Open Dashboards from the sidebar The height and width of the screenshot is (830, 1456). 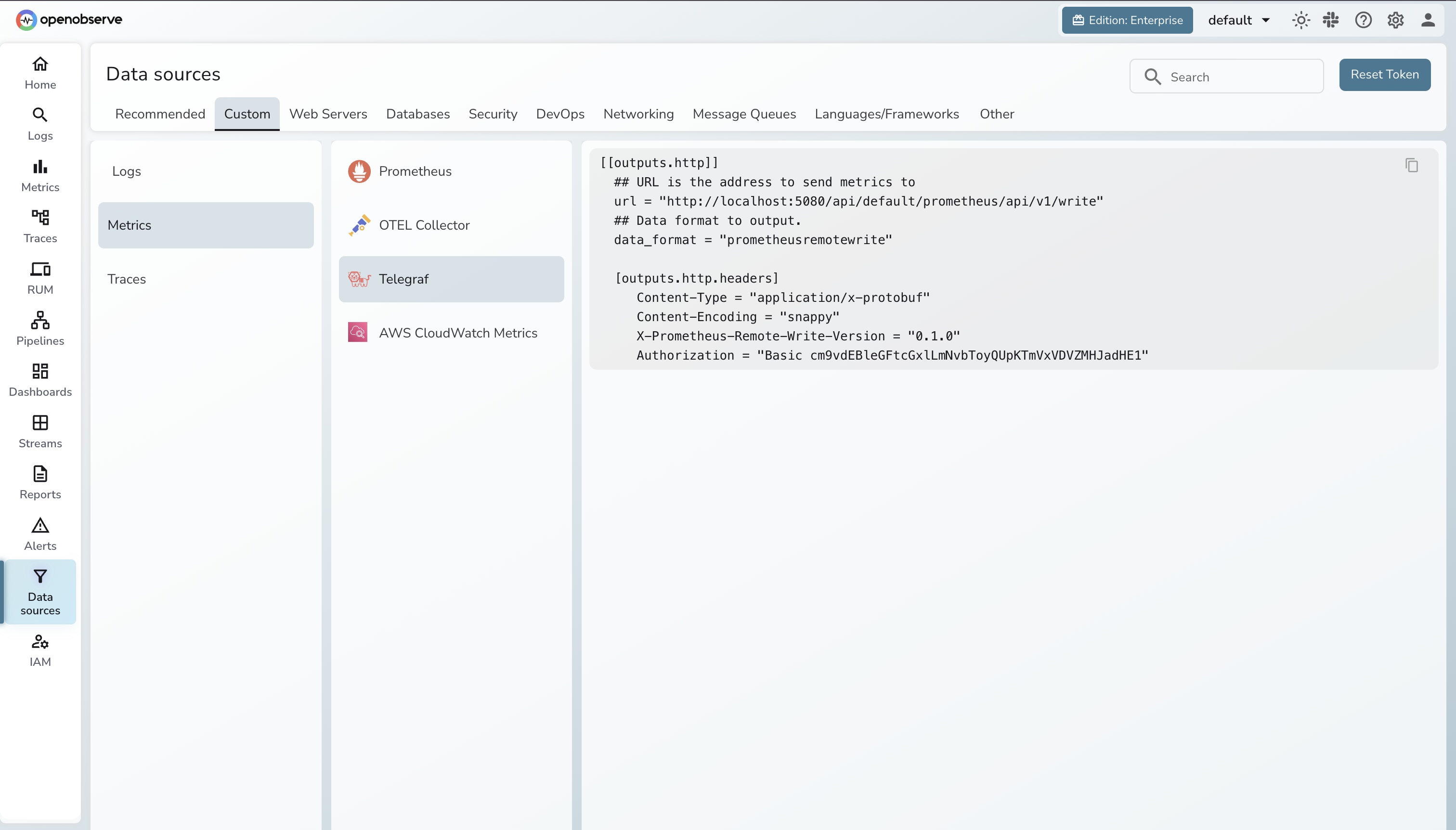(x=39, y=379)
